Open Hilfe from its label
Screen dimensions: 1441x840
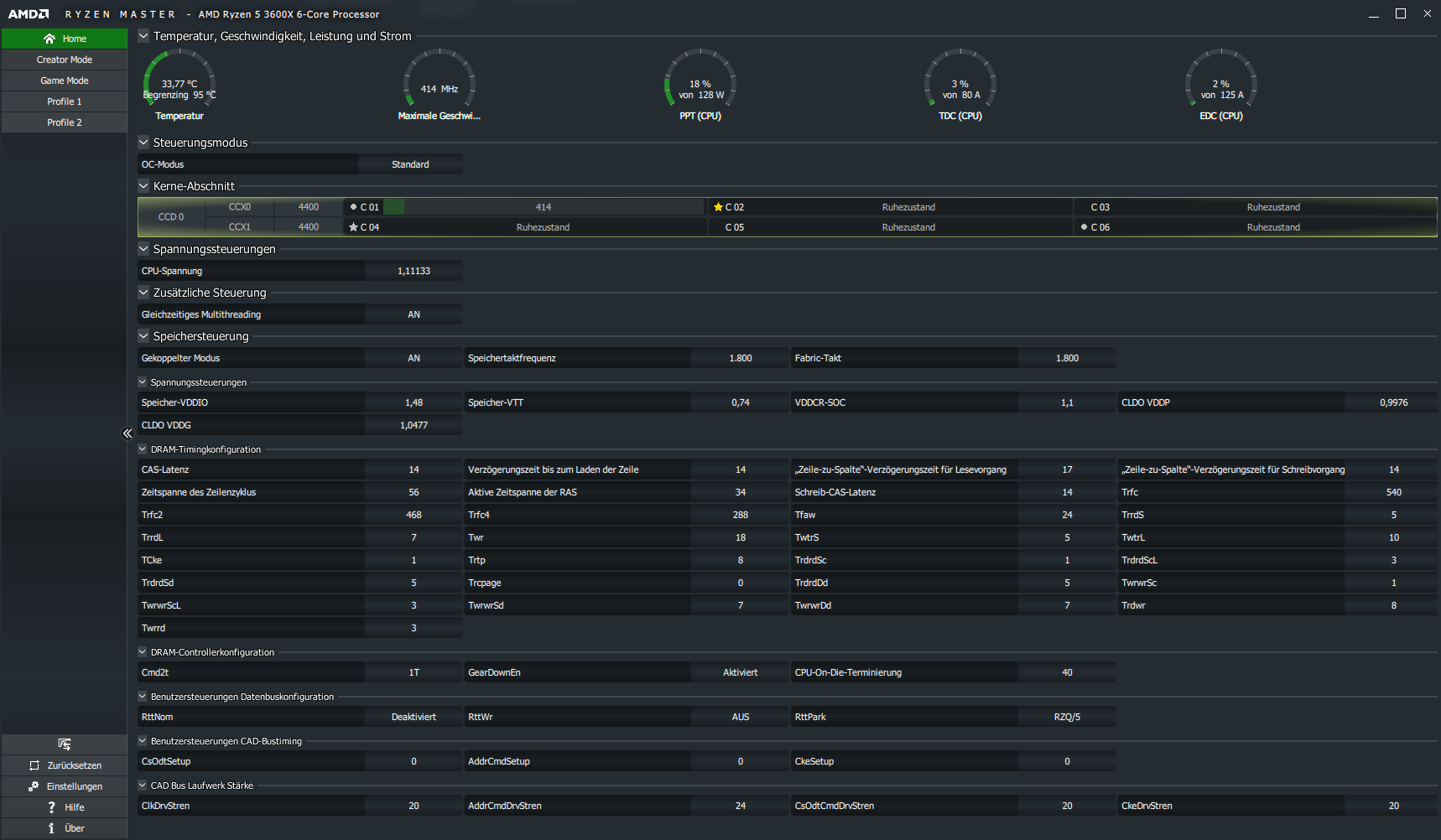point(75,807)
